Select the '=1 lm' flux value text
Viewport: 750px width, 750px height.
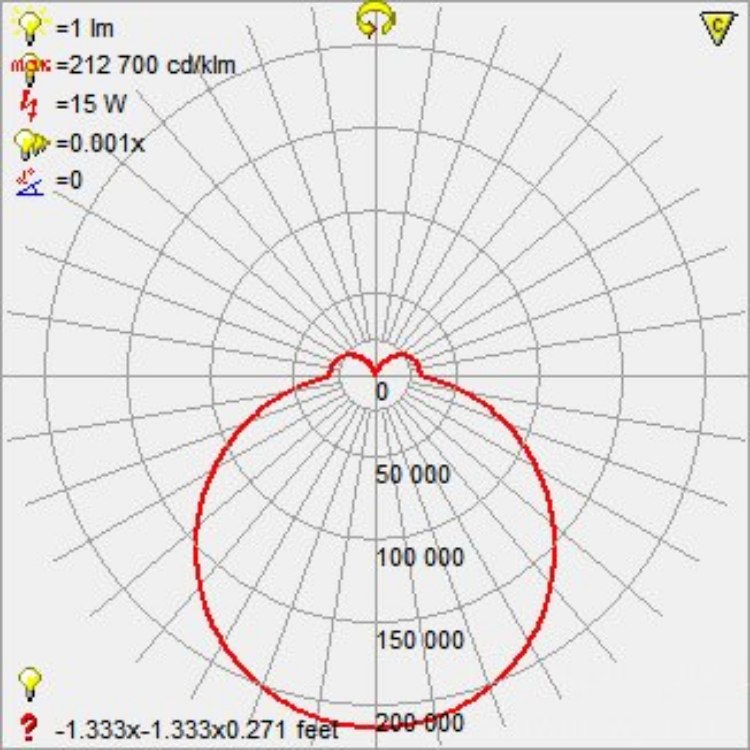point(85,28)
